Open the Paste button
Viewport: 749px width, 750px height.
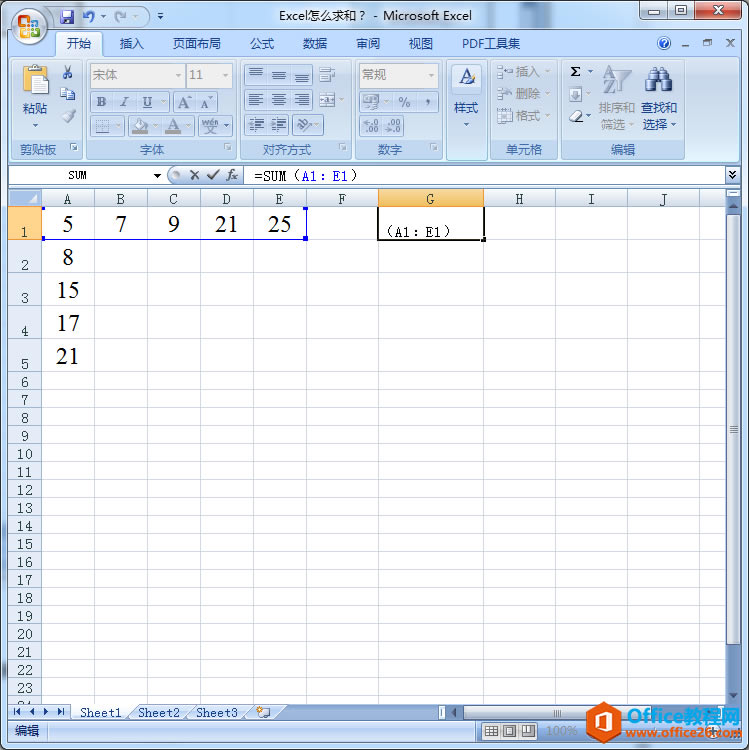point(35,96)
